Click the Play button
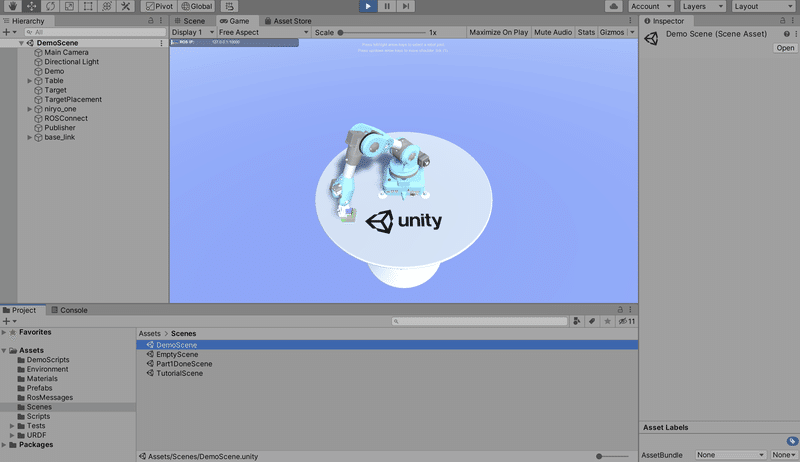The width and height of the screenshot is (800, 462). coord(368,6)
